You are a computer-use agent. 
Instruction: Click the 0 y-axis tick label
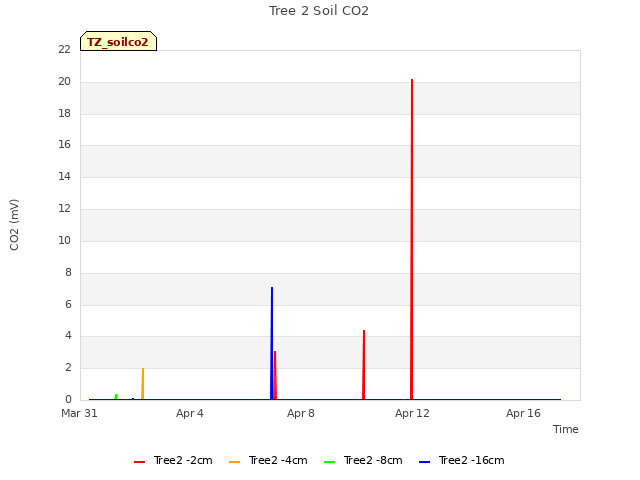click(68, 399)
